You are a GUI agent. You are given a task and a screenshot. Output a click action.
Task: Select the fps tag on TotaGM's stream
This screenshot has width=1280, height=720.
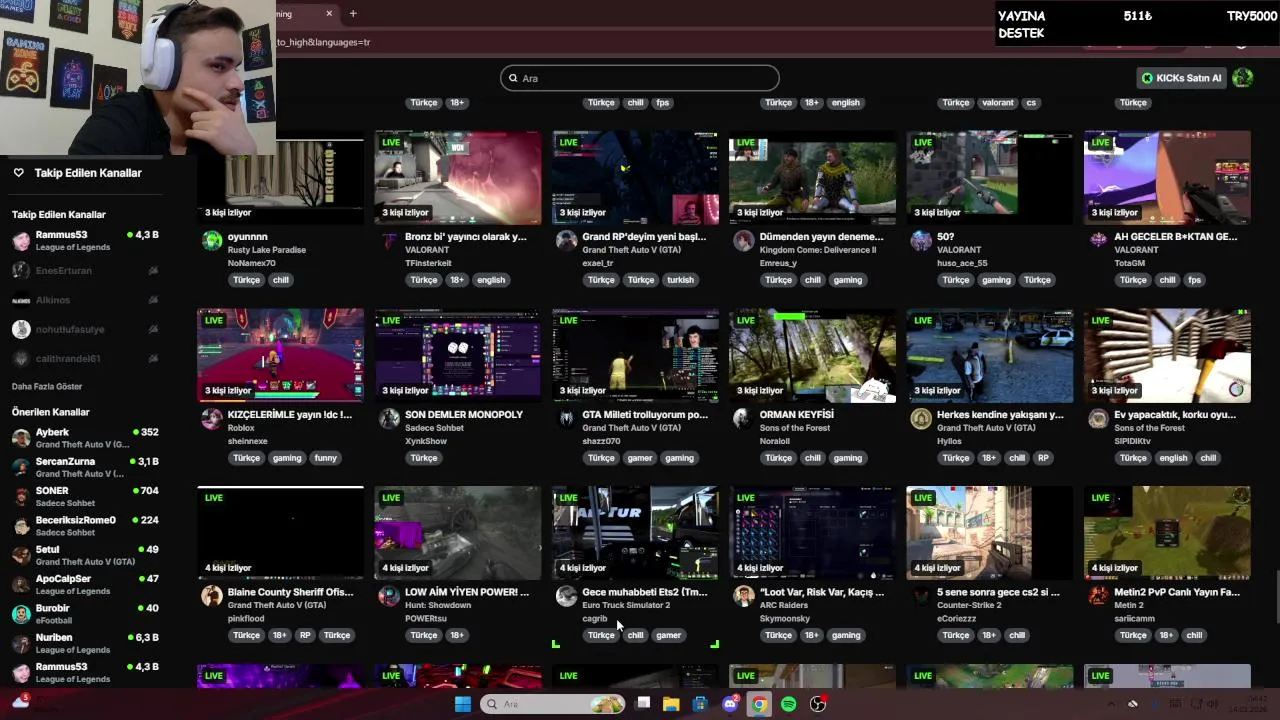coord(1194,280)
